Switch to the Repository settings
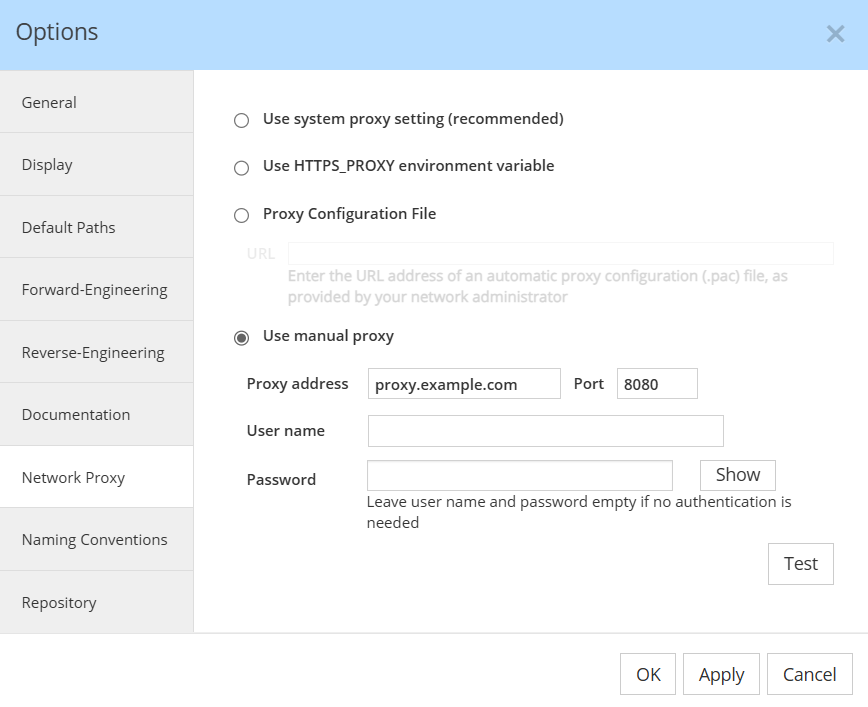The width and height of the screenshot is (868, 707). (x=59, y=602)
